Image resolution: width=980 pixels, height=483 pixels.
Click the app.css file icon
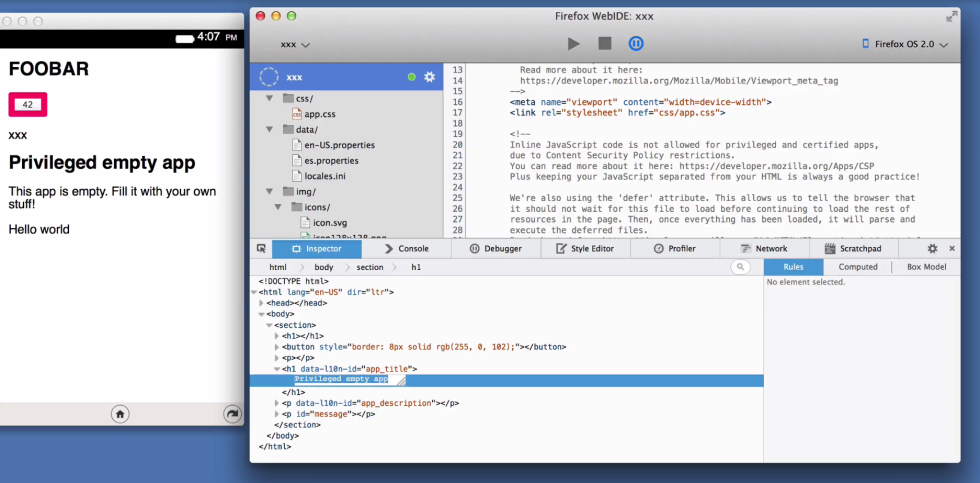click(x=297, y=114)
